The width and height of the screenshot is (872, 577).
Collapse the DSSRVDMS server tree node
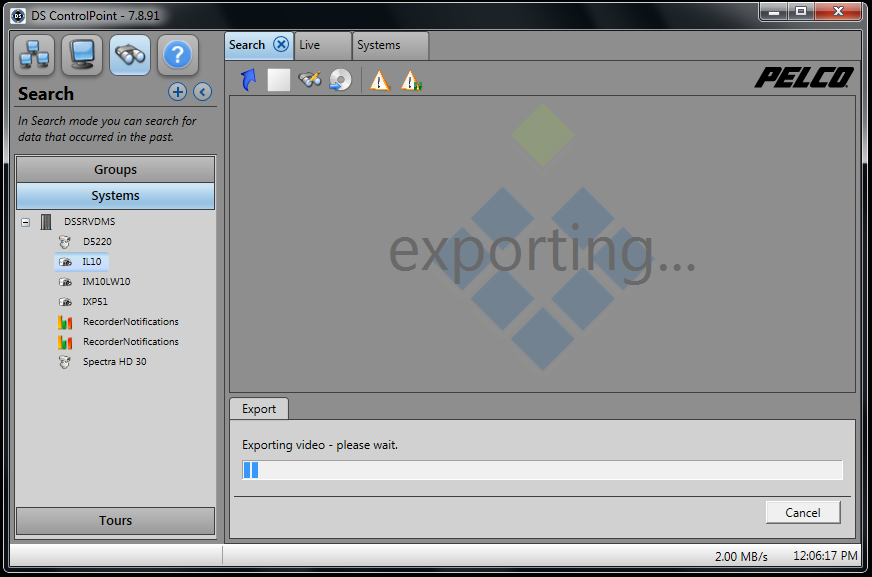point(25,221)
